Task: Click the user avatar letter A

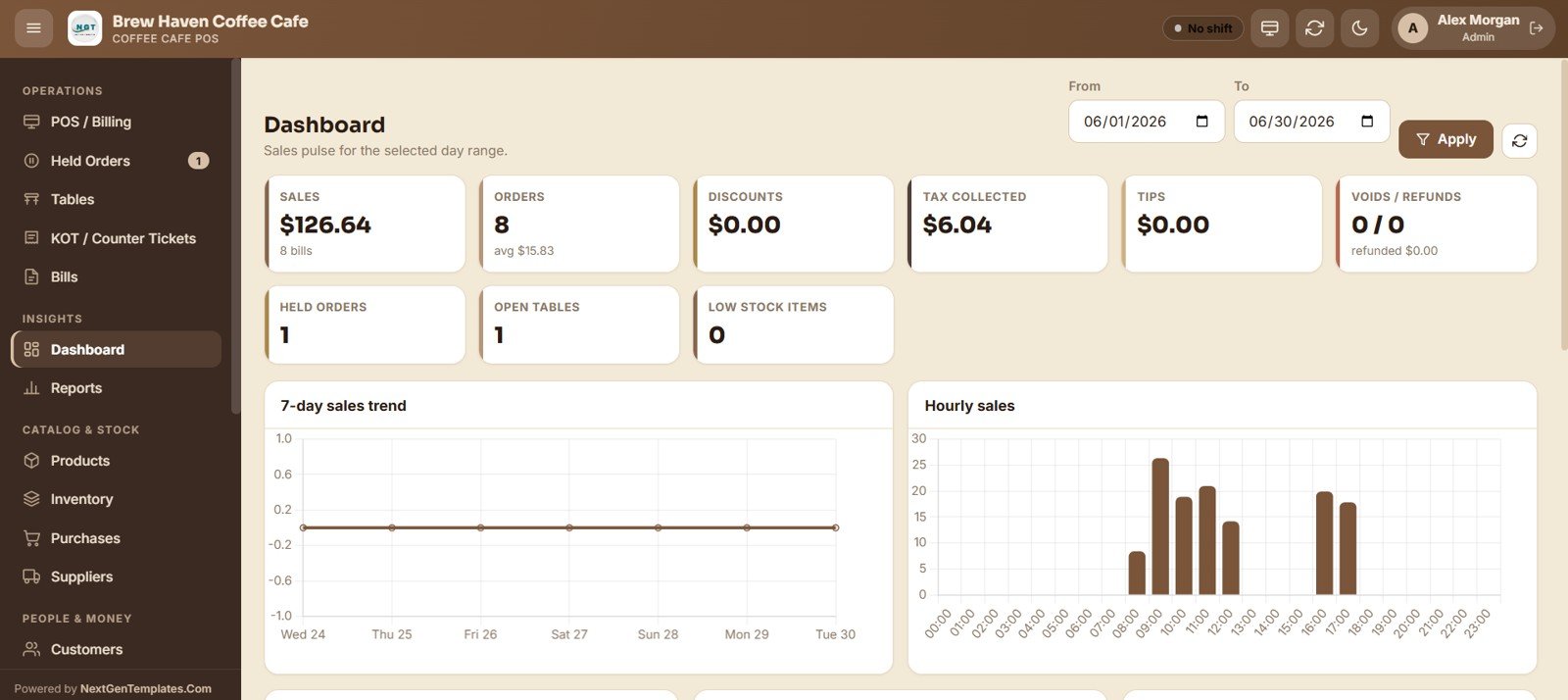Action: (1412, 28)
